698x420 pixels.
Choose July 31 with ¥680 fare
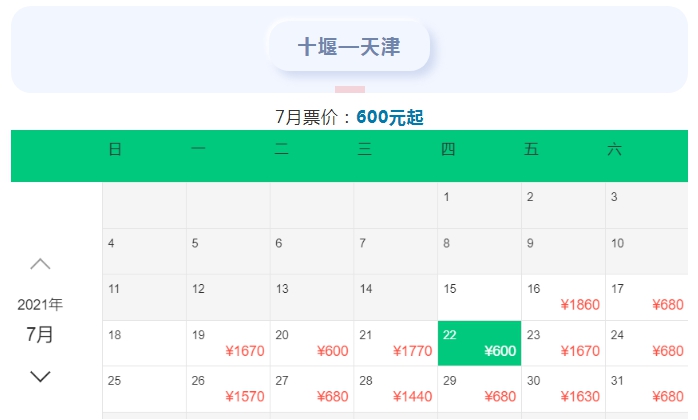click(647, 389)
